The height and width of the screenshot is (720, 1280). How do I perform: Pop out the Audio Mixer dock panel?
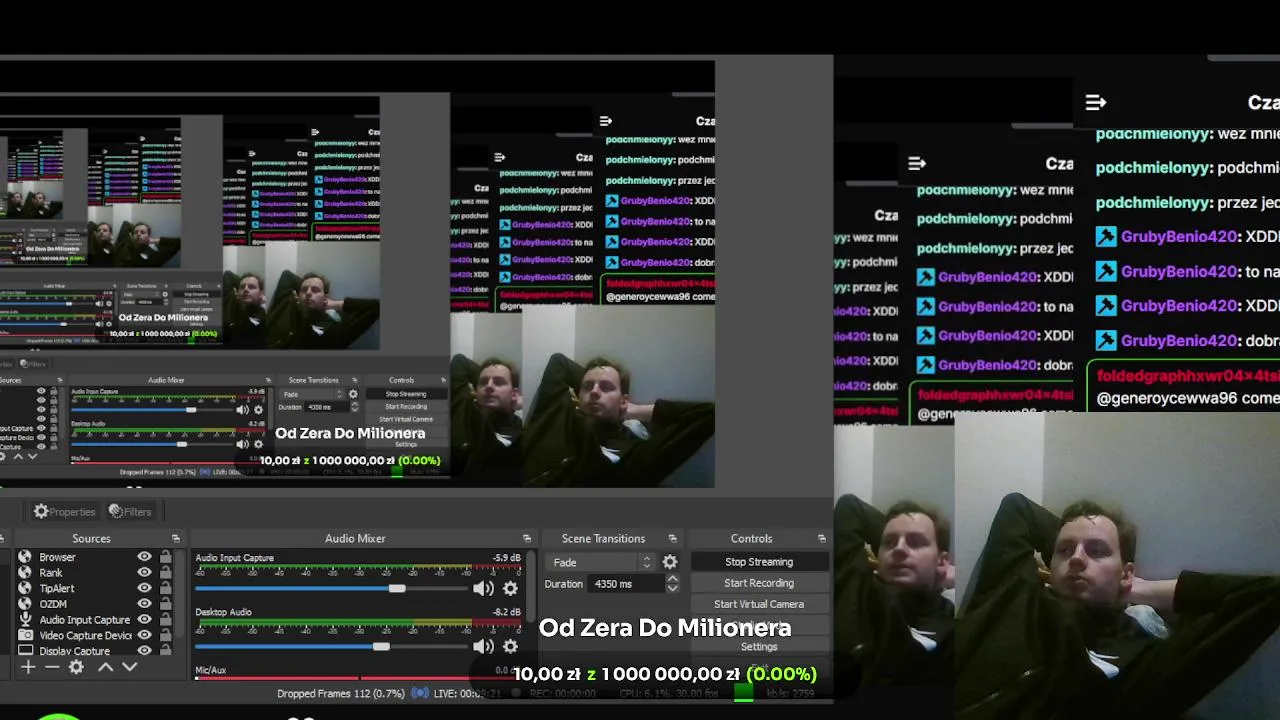click(x=527, y=539)
